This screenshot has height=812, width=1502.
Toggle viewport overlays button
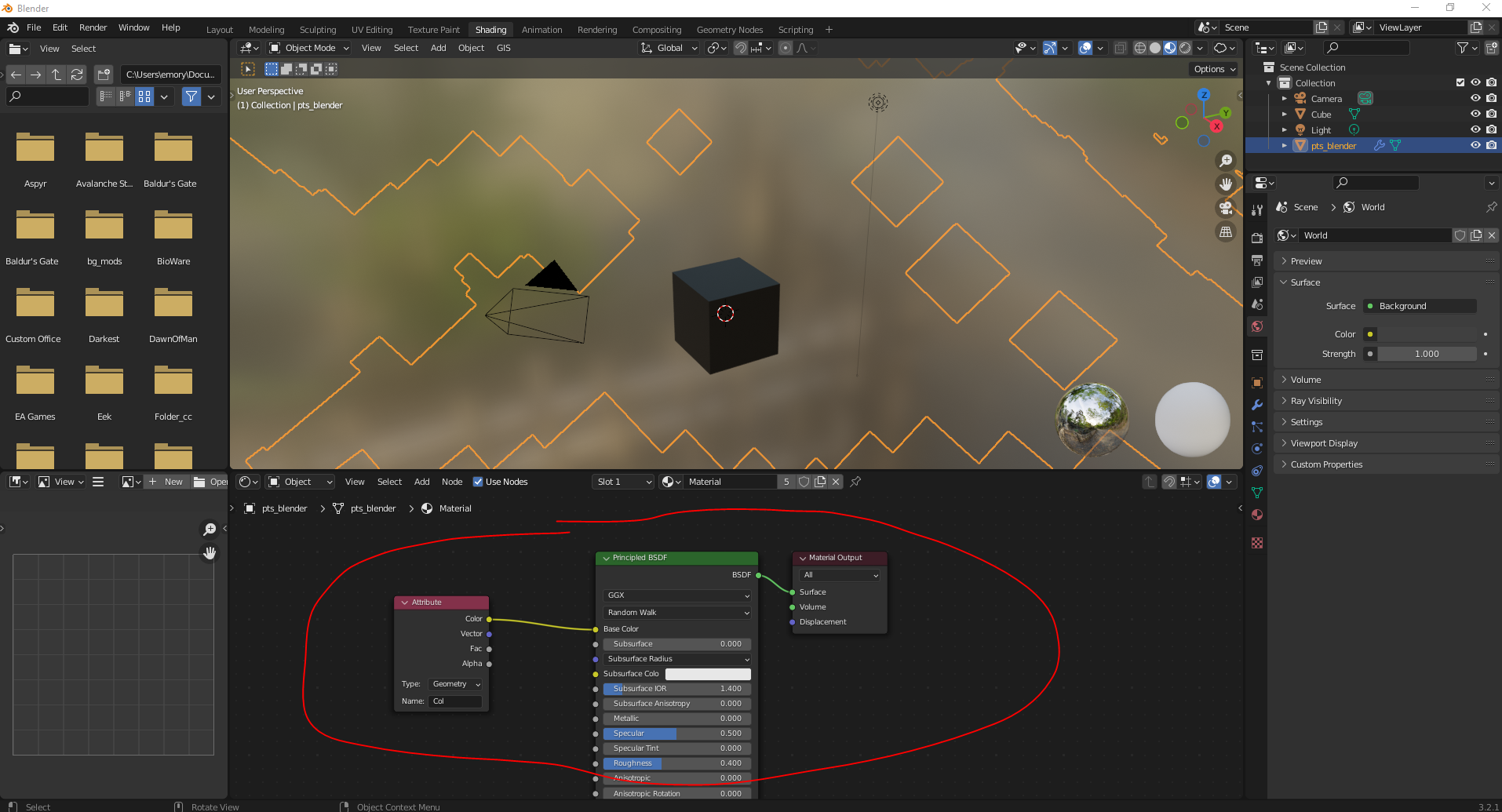1085,48
